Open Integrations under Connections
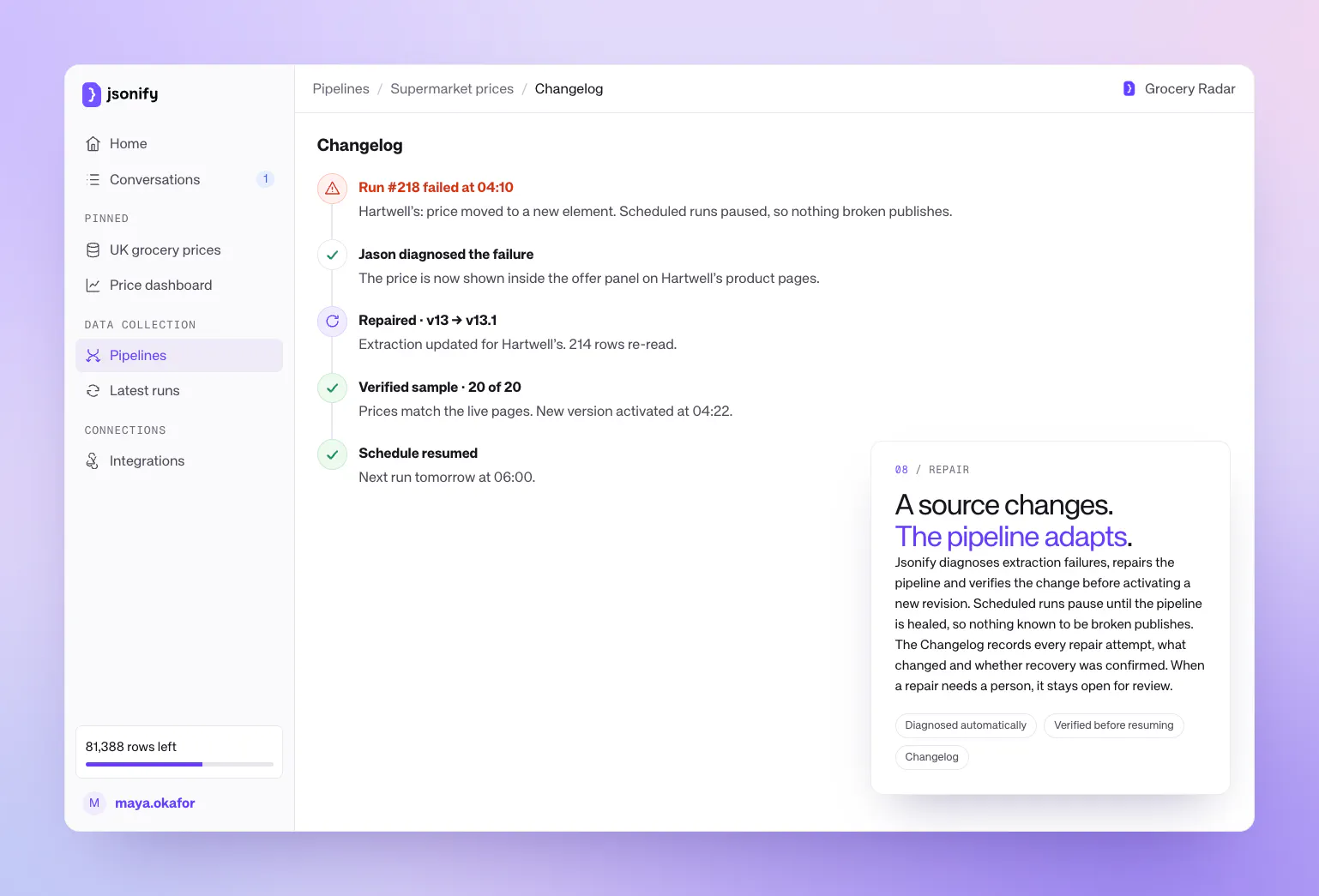The width and height of the screenshot is (1319, 896). pos(179,461)
